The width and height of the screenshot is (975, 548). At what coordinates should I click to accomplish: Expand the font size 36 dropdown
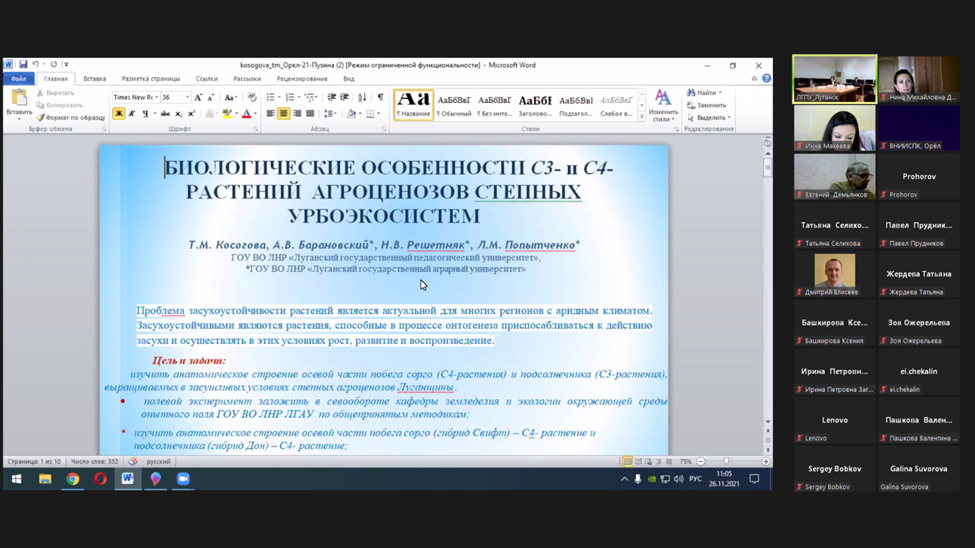187,98
